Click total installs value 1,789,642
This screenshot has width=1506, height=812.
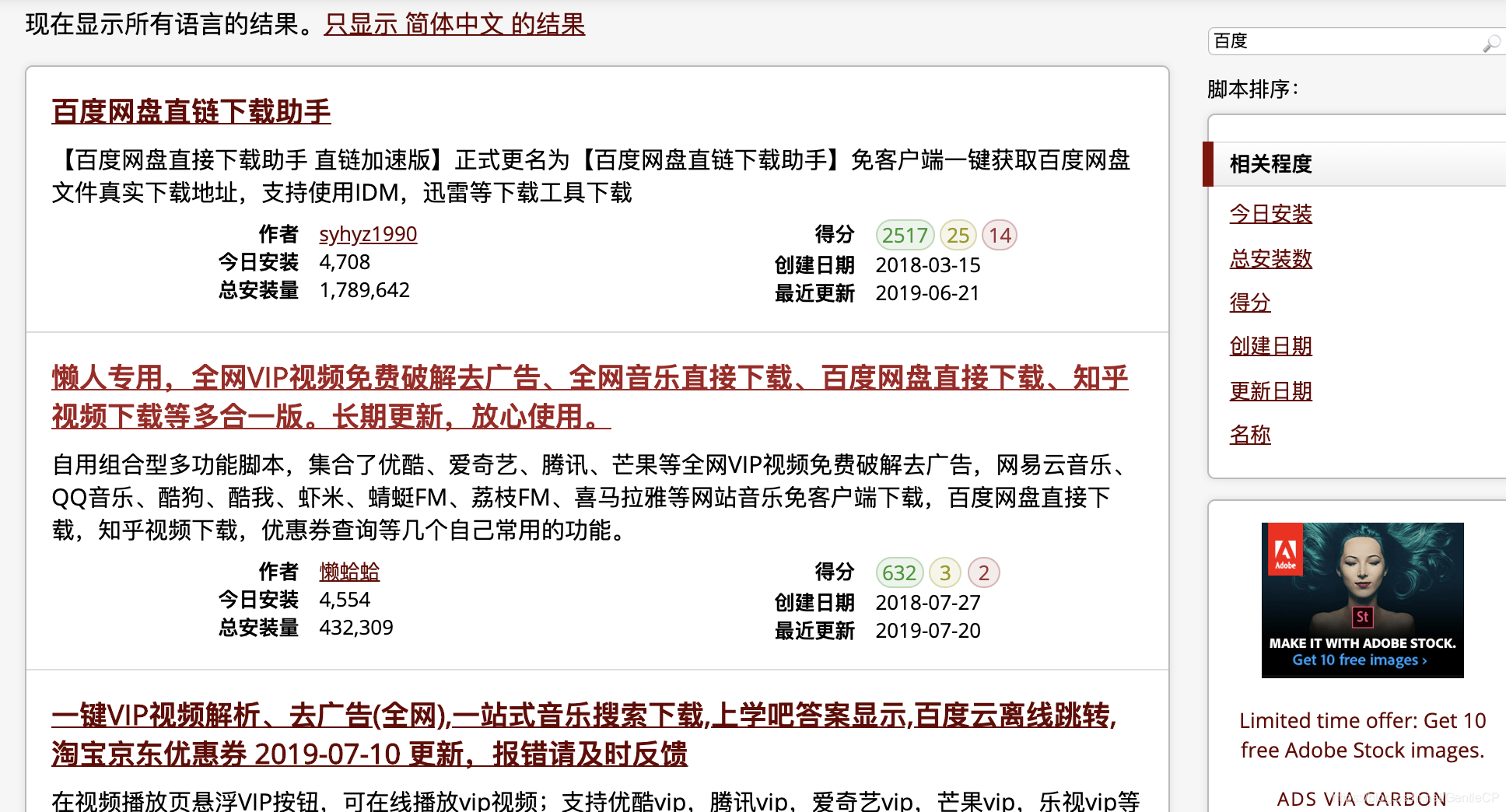364,290
